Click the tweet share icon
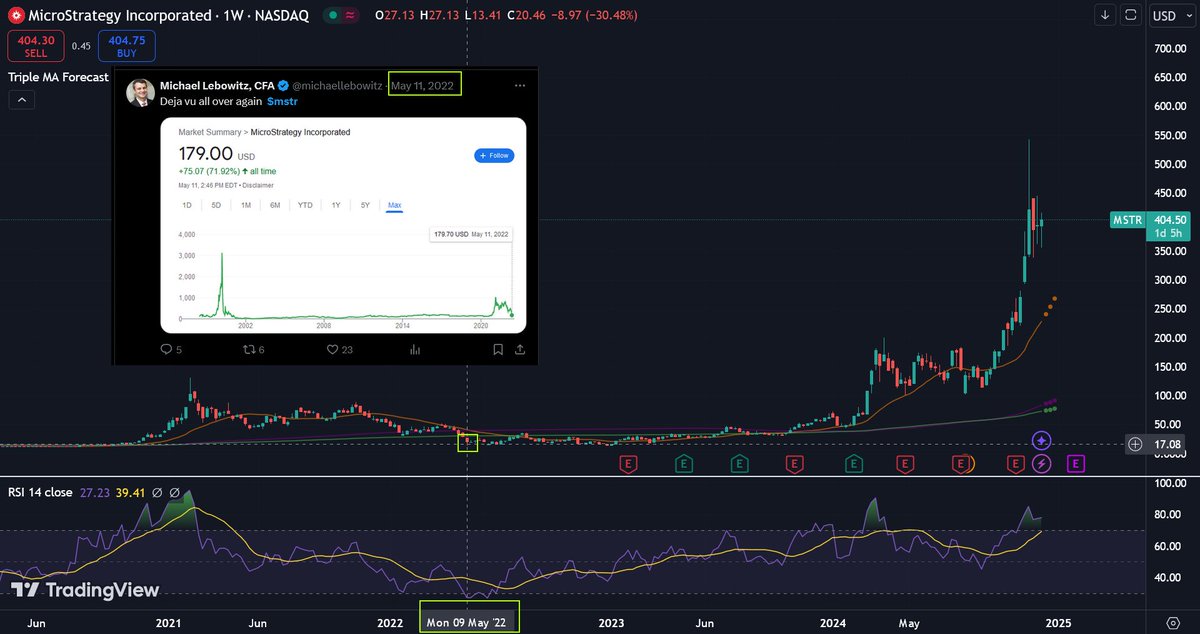The width and height of the screenshot is (1200, 634). pyautogui.click(x=520, y=349)
